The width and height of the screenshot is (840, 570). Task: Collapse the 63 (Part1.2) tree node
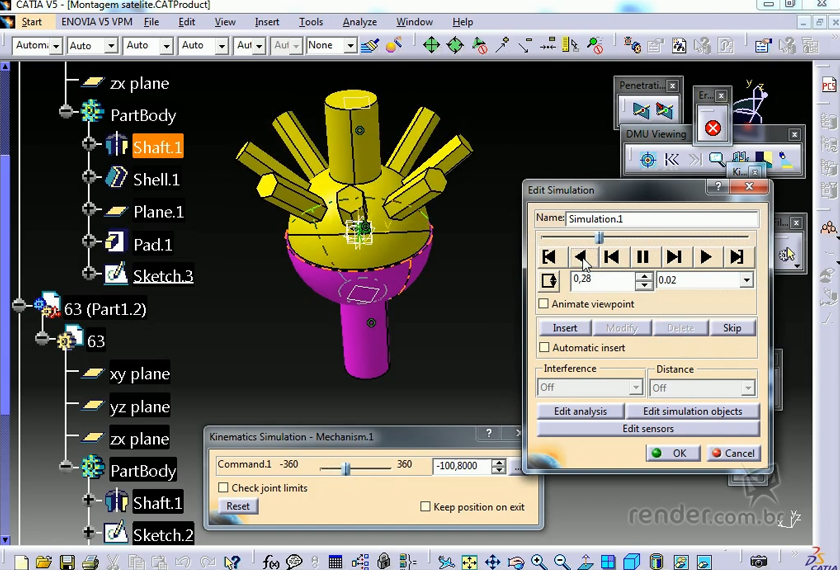pos(19,309)
